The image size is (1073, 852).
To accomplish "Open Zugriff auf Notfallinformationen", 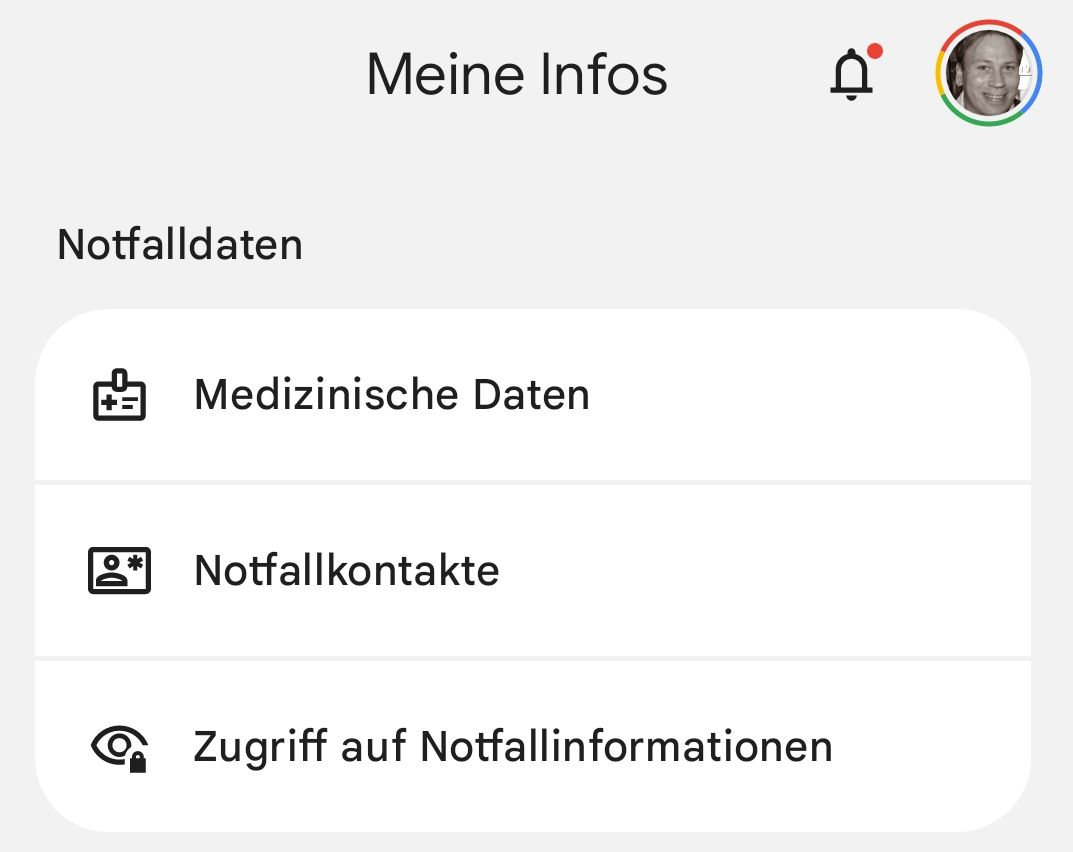I will pyautogui.click(x=533, y=746).
